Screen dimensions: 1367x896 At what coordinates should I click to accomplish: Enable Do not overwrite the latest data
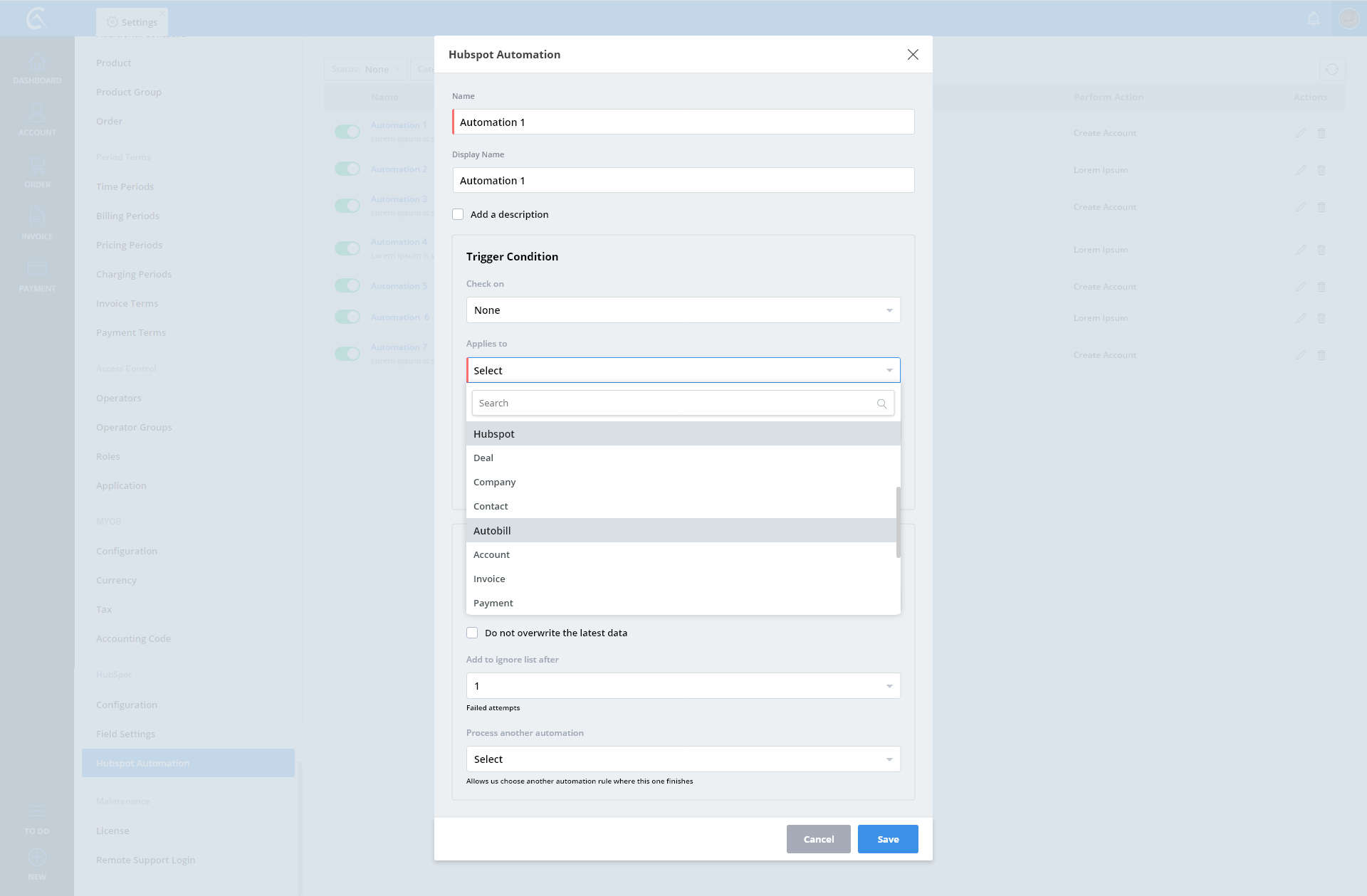click(472, 633)
